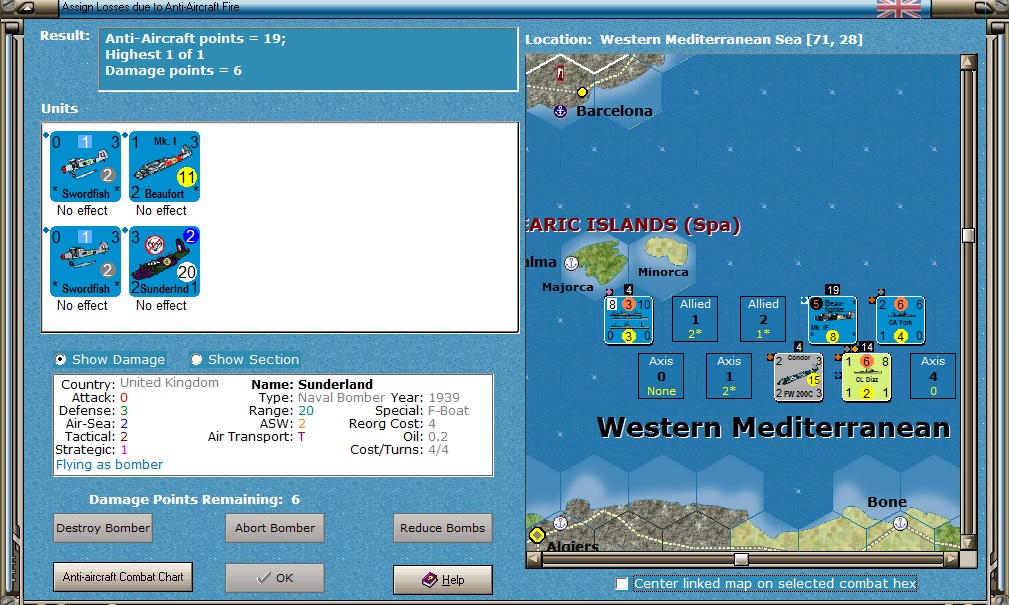Viewport: 1009px width, 605px height.
Task: Click the Algiers yellow city marker
Action: (537, 535)
